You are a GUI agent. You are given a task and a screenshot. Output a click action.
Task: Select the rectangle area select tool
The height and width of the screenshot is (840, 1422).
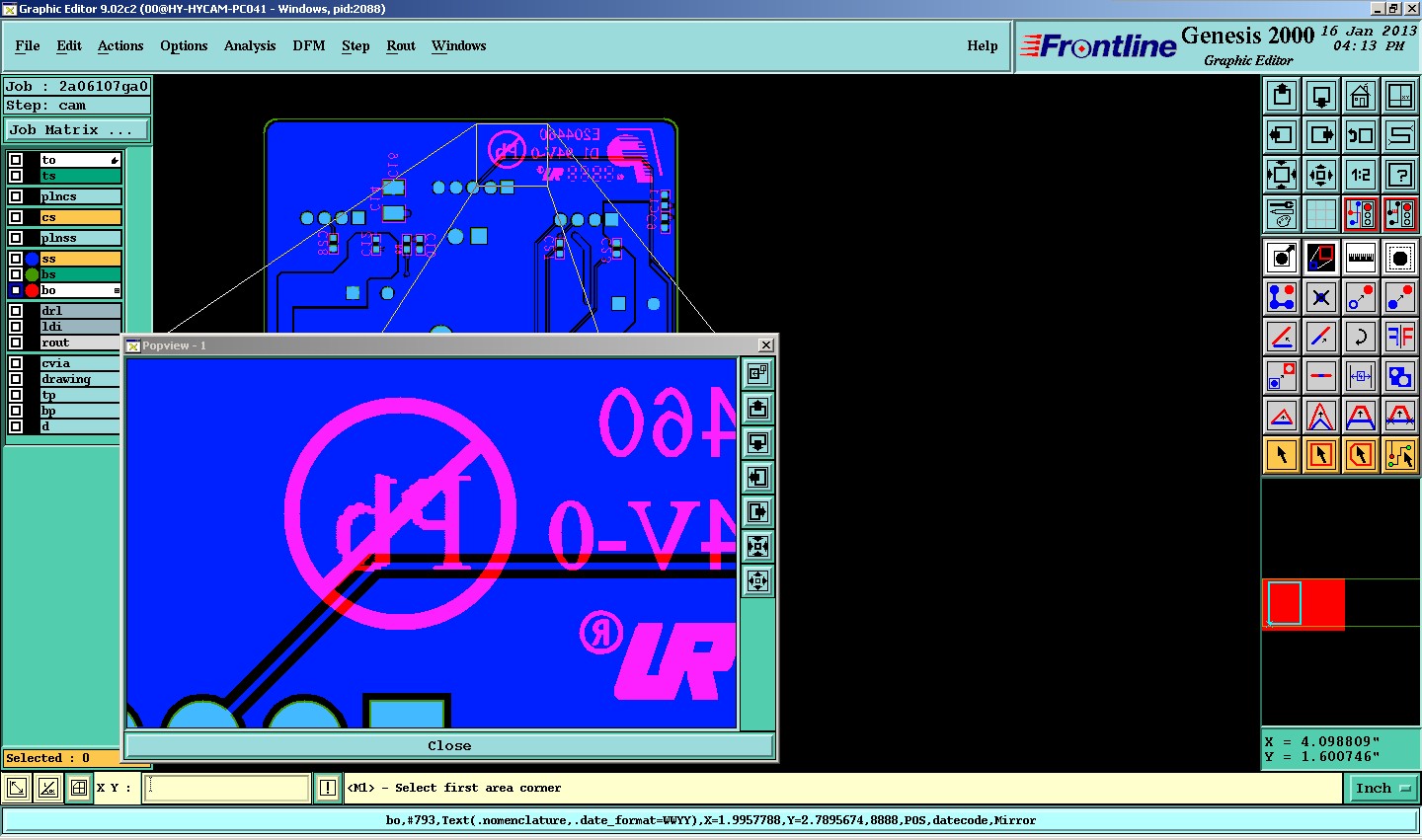click(1321, 455)
